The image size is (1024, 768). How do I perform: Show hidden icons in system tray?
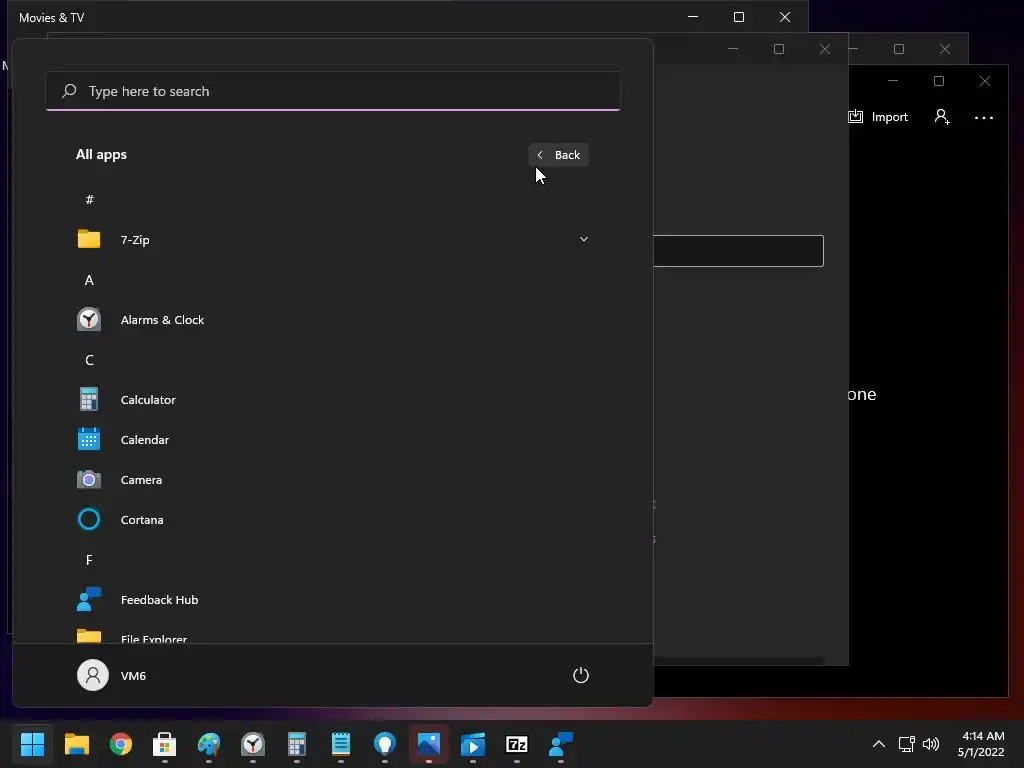pyautogui.click(x=879, y=744)
